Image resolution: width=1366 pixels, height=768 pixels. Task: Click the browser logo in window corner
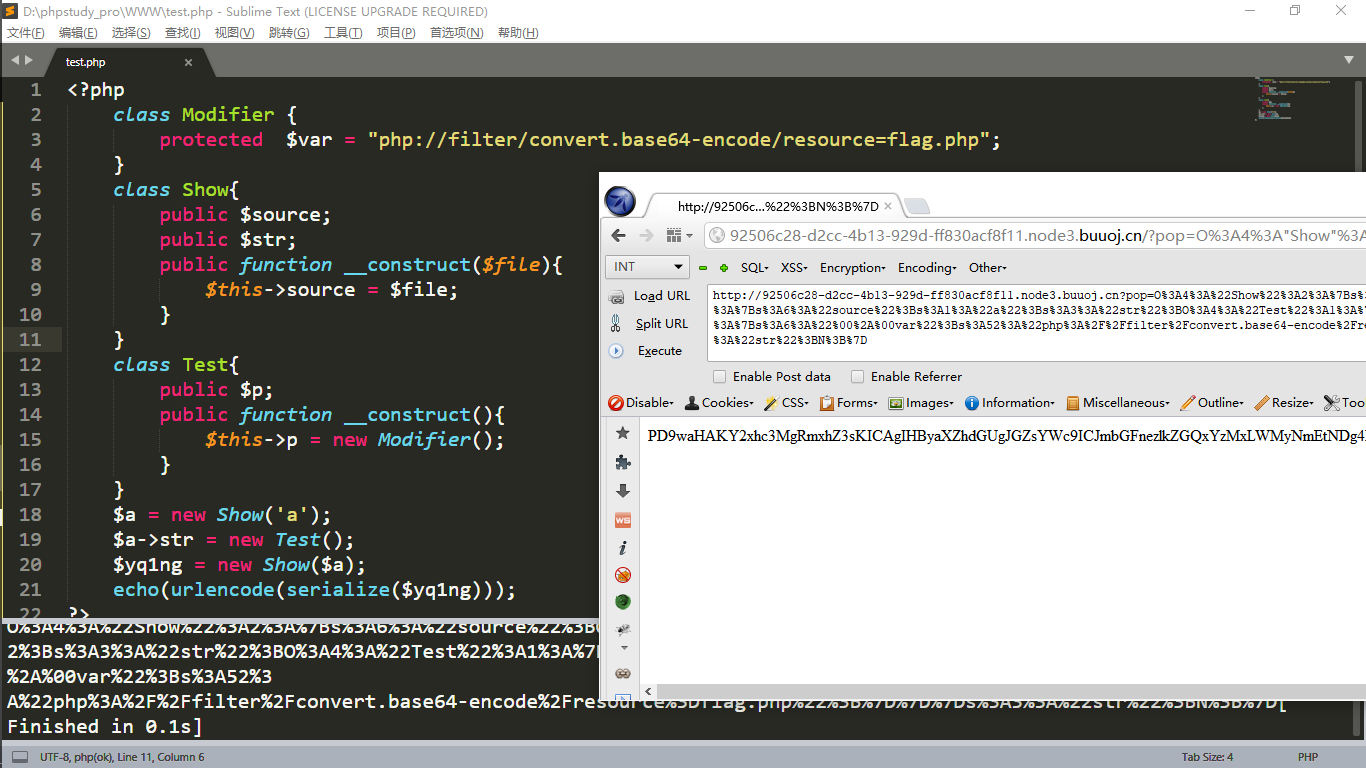[620, 201]
